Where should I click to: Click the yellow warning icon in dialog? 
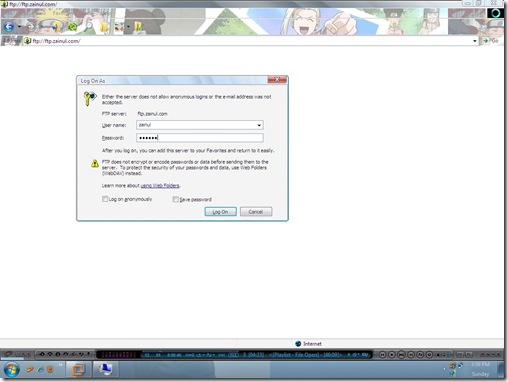coord(95,163)
